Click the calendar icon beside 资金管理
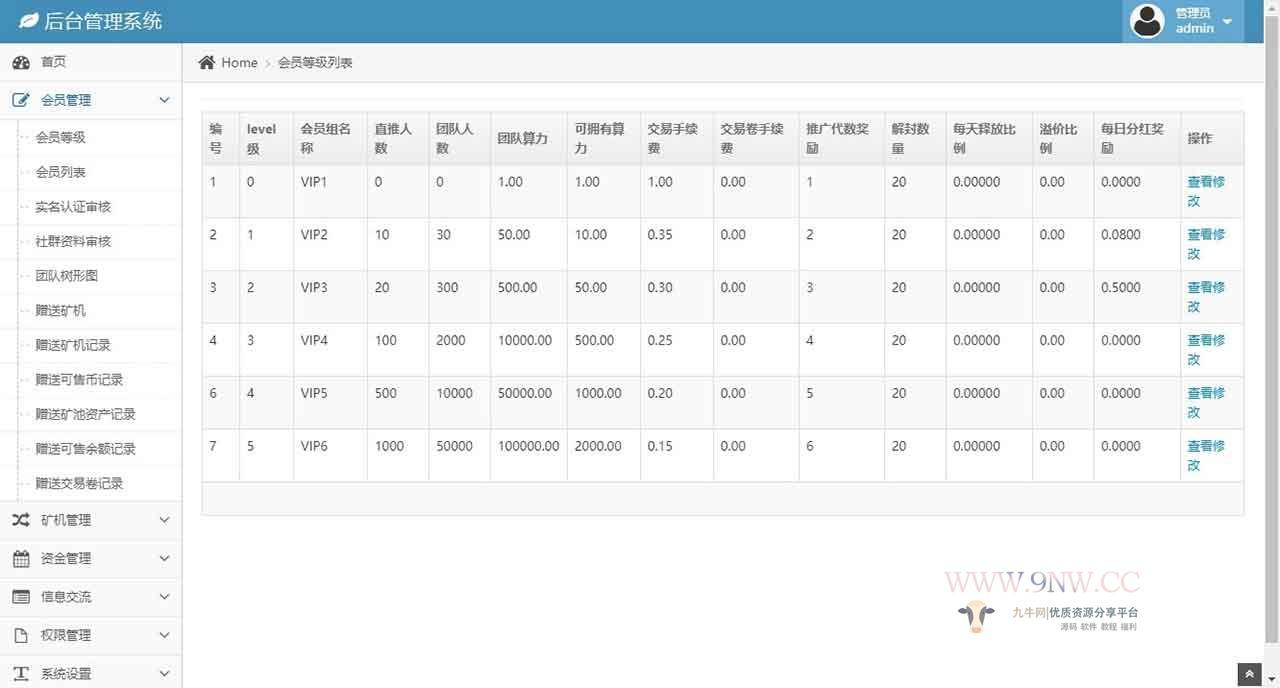The width and height of the screenshot is (1280, 688). pos(23,558)
